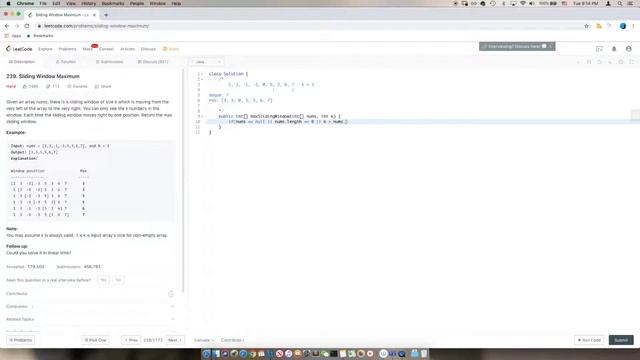The width and height of the screenshot is (640, 360).
Task: Open the Bookmarks folder in bookmarks bar
Action: click(x=40, y=36)
